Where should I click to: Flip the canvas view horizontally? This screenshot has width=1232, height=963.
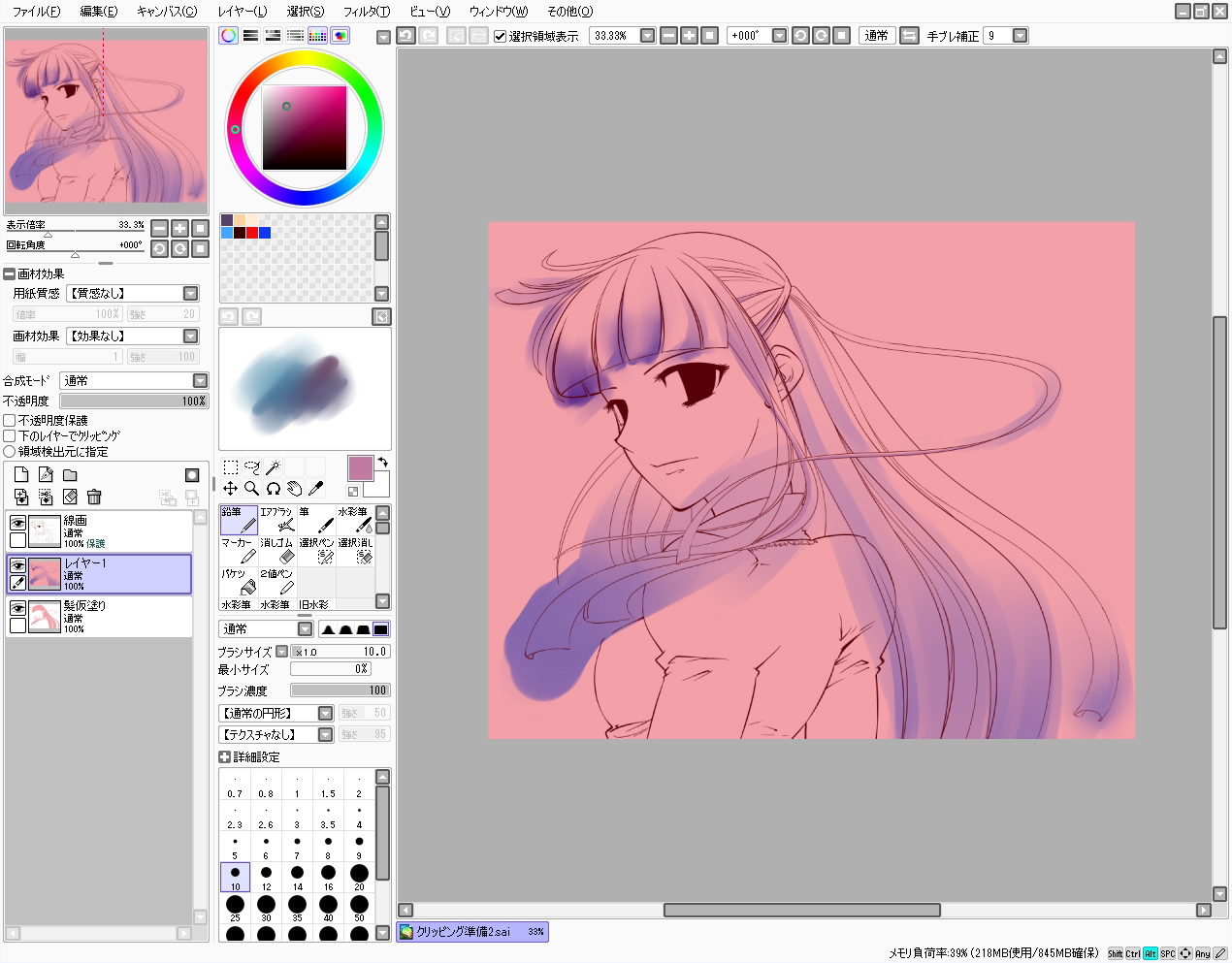click(x=909, y=35)
